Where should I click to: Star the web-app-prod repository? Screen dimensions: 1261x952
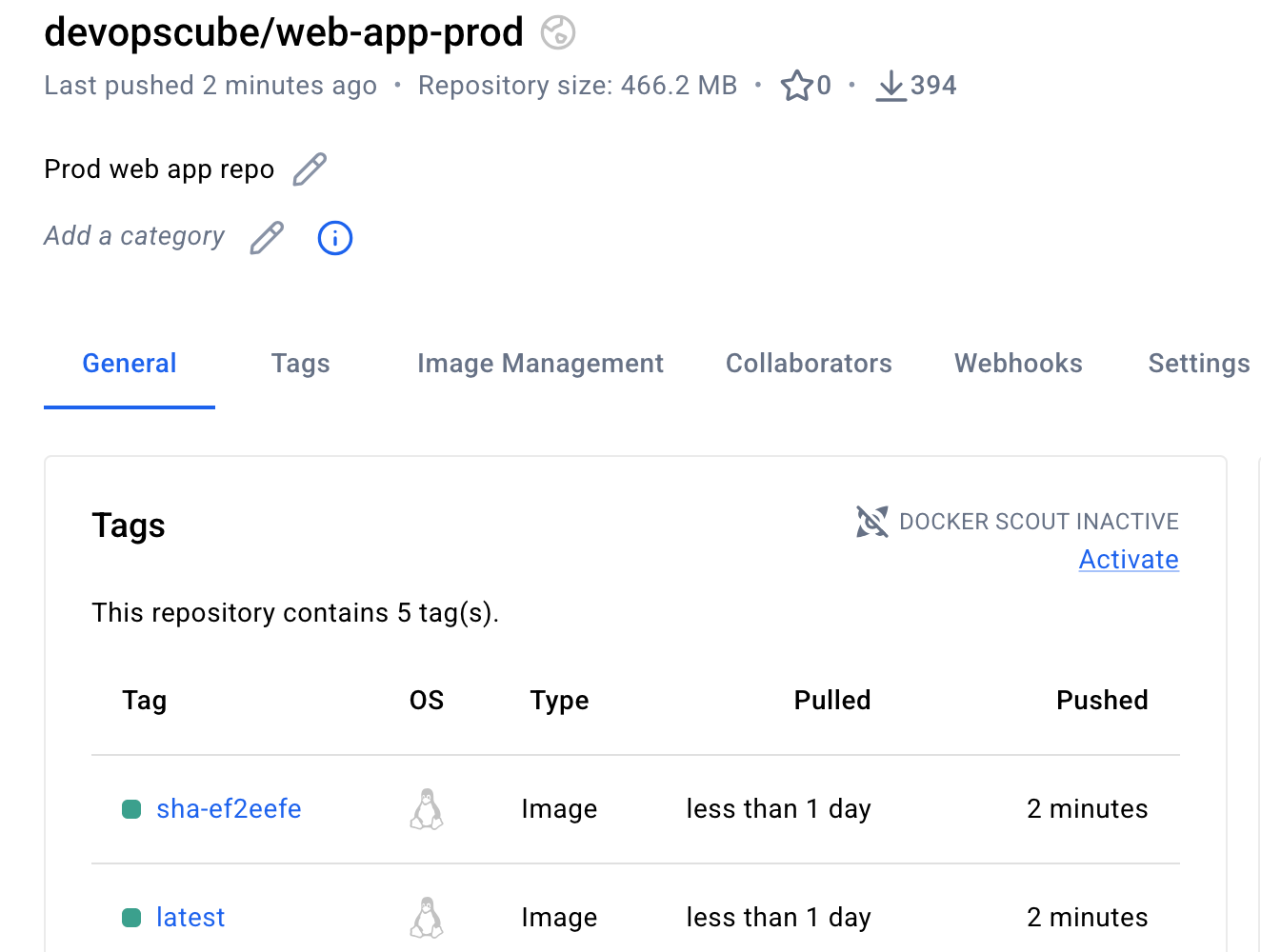(x=795, y=86)
